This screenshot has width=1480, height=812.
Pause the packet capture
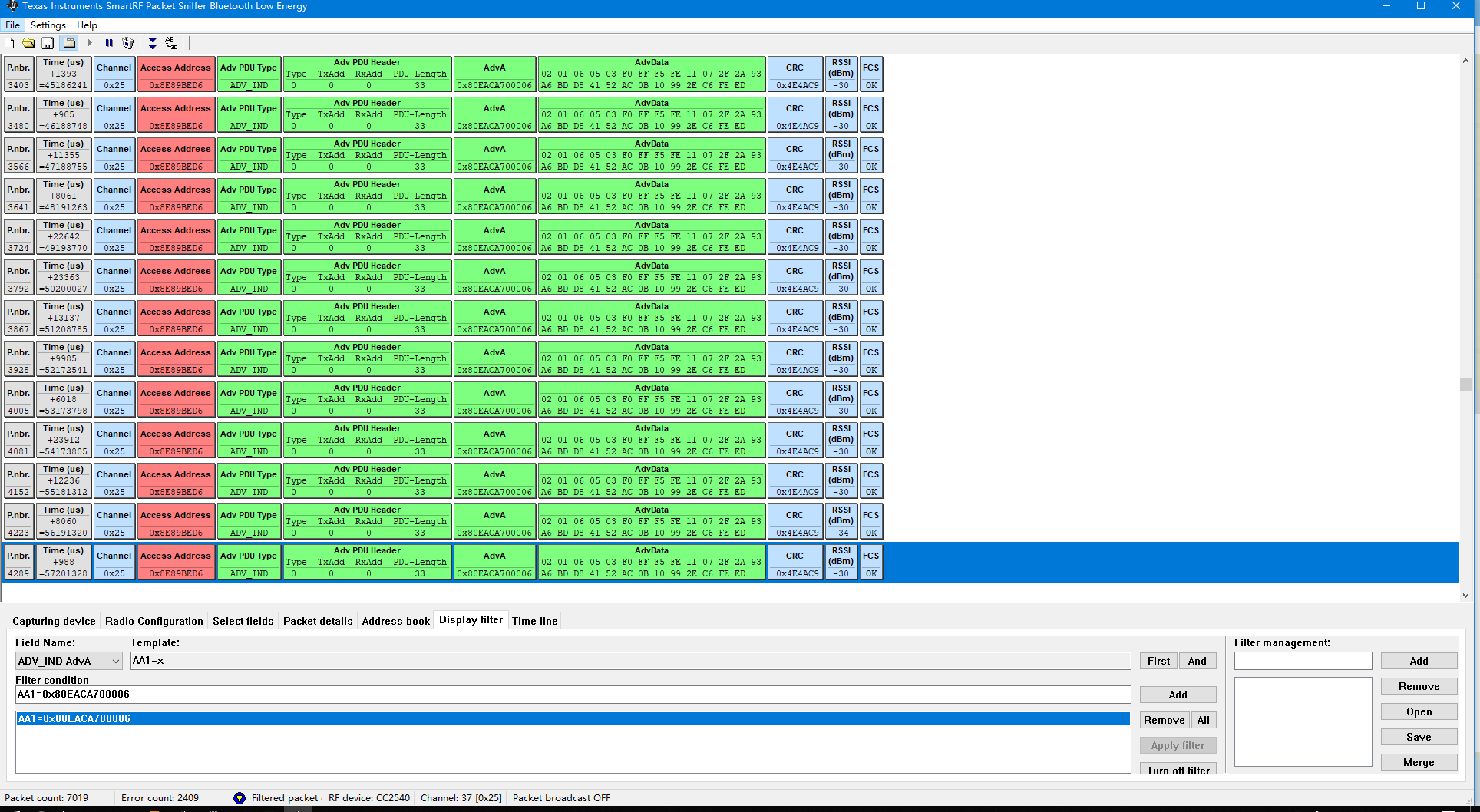tap(109, 43)
